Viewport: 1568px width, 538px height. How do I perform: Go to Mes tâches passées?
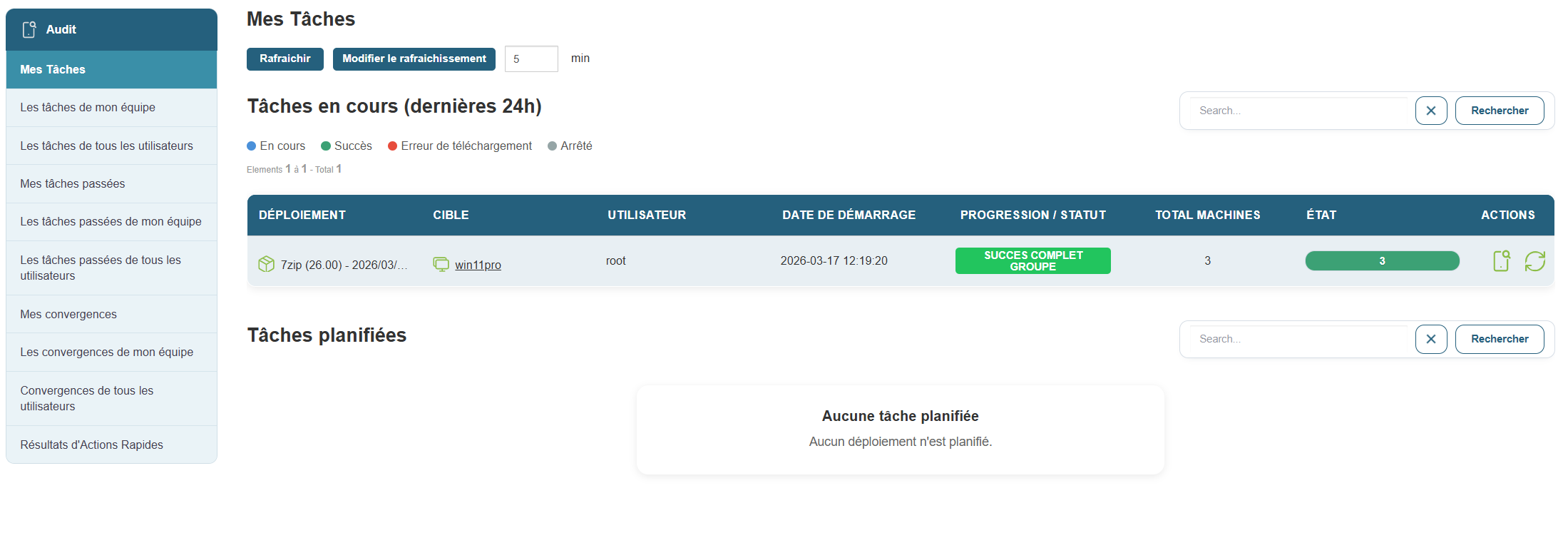point(111,183)
